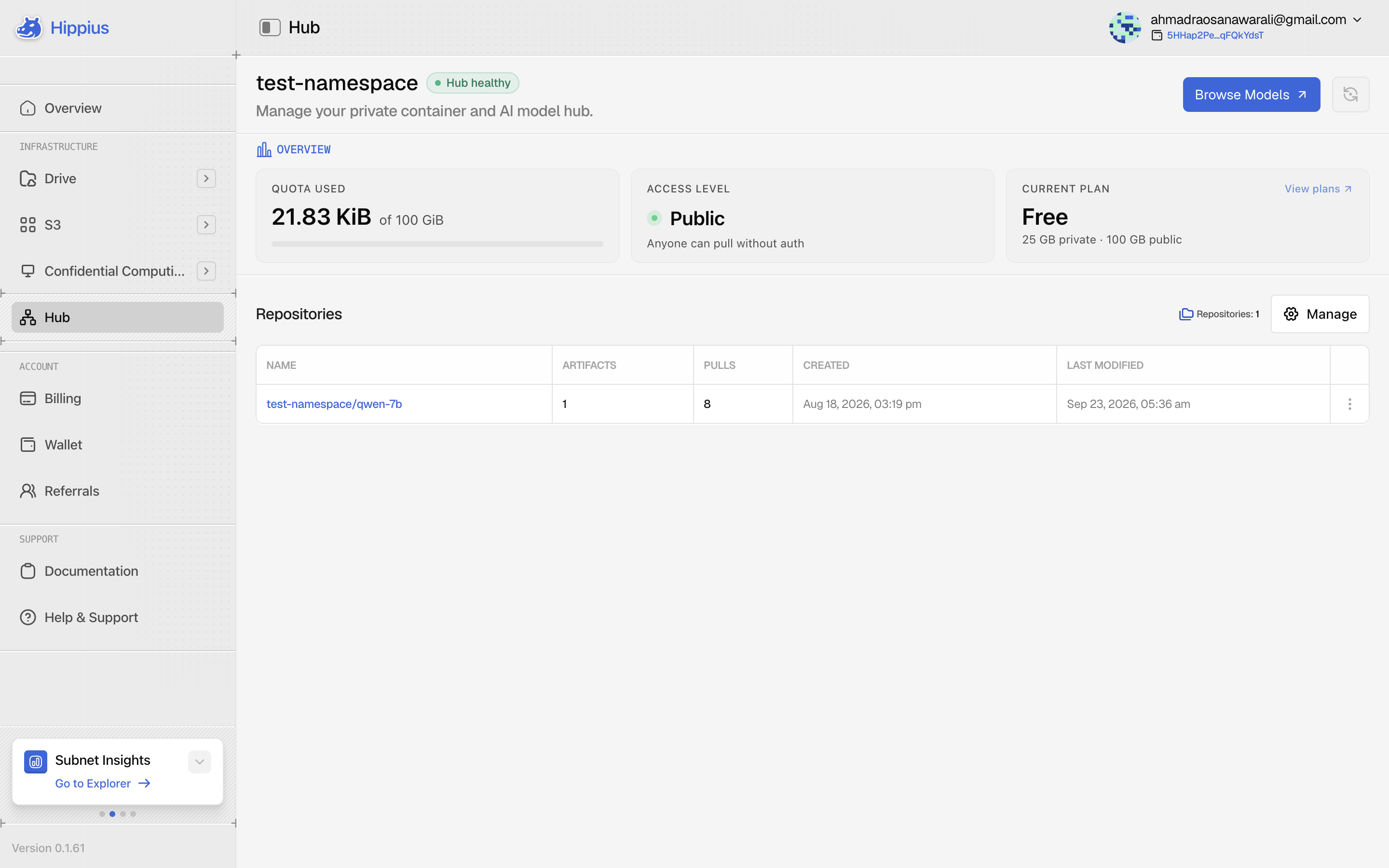Open the Billing page

(x=118, y=398)
